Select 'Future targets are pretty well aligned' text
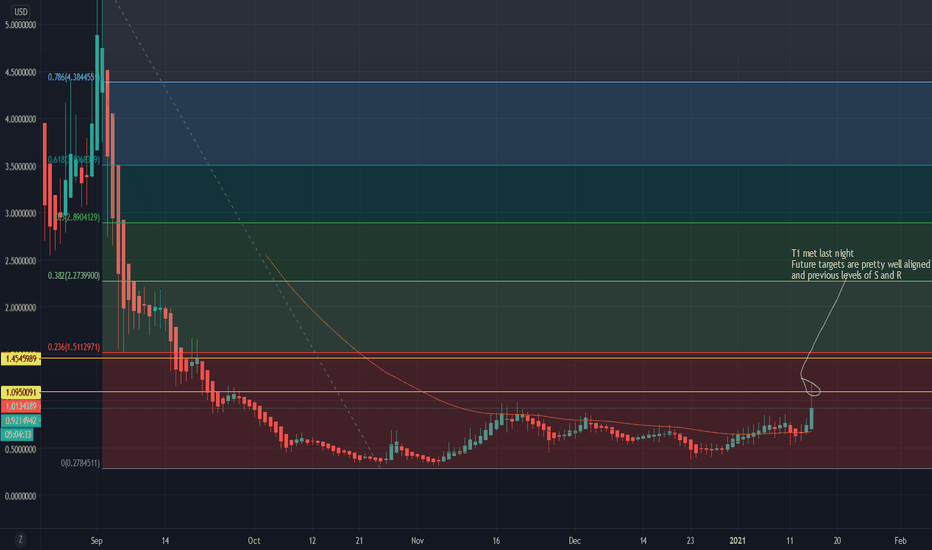This screenshot has width=932, height=550. tap(860, 264)
